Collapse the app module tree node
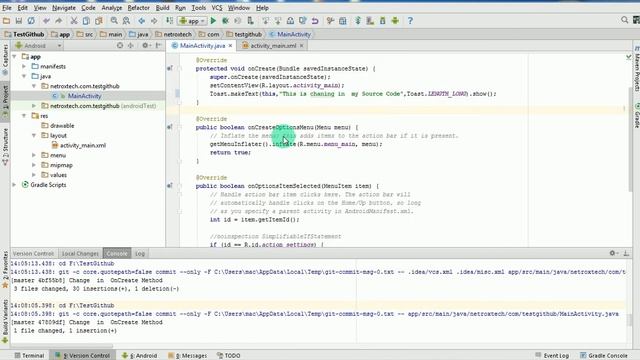 (x=14, y=57)
